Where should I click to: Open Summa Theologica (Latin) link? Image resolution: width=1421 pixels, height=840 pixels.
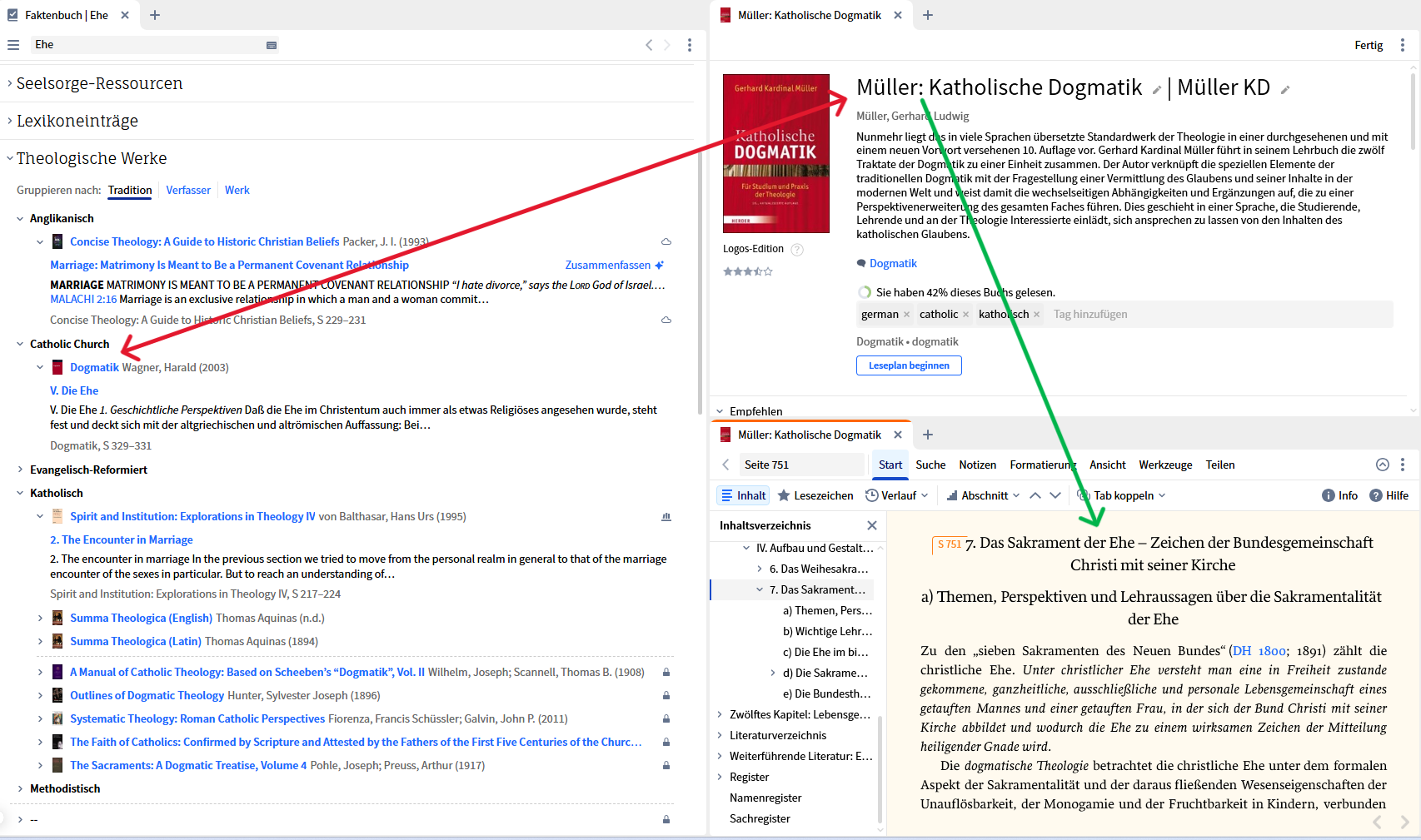(136, 641)
